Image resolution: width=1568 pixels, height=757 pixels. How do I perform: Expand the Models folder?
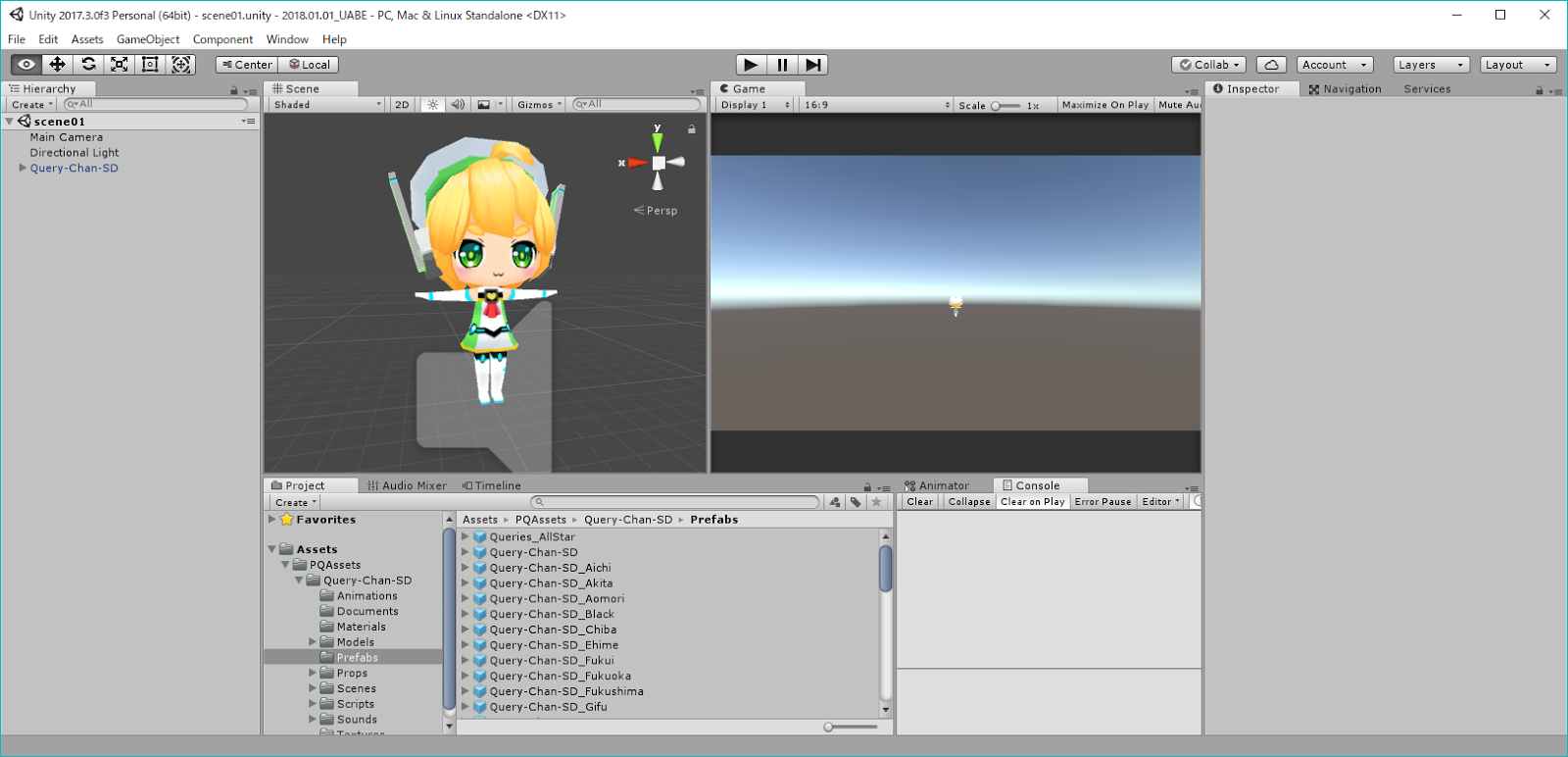[x=313, y=642]
